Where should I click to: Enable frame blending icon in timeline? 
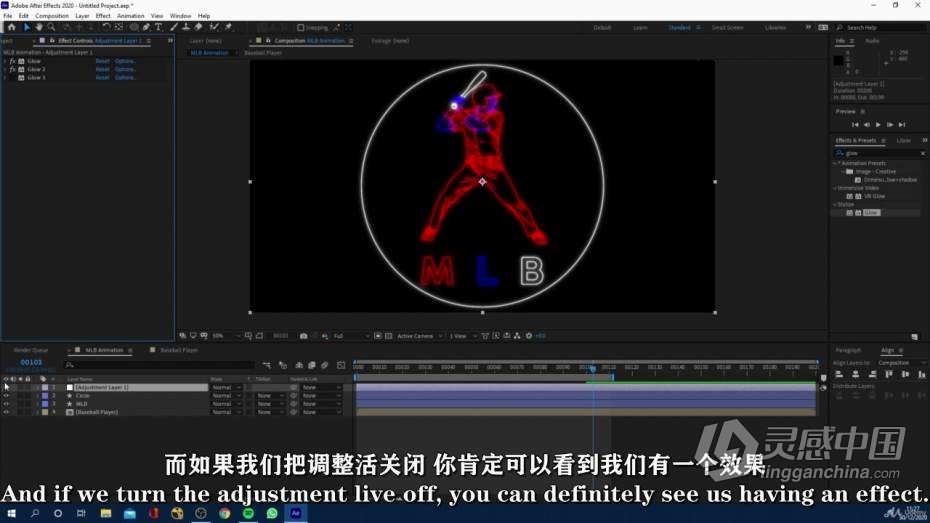(x=311, y=365)
